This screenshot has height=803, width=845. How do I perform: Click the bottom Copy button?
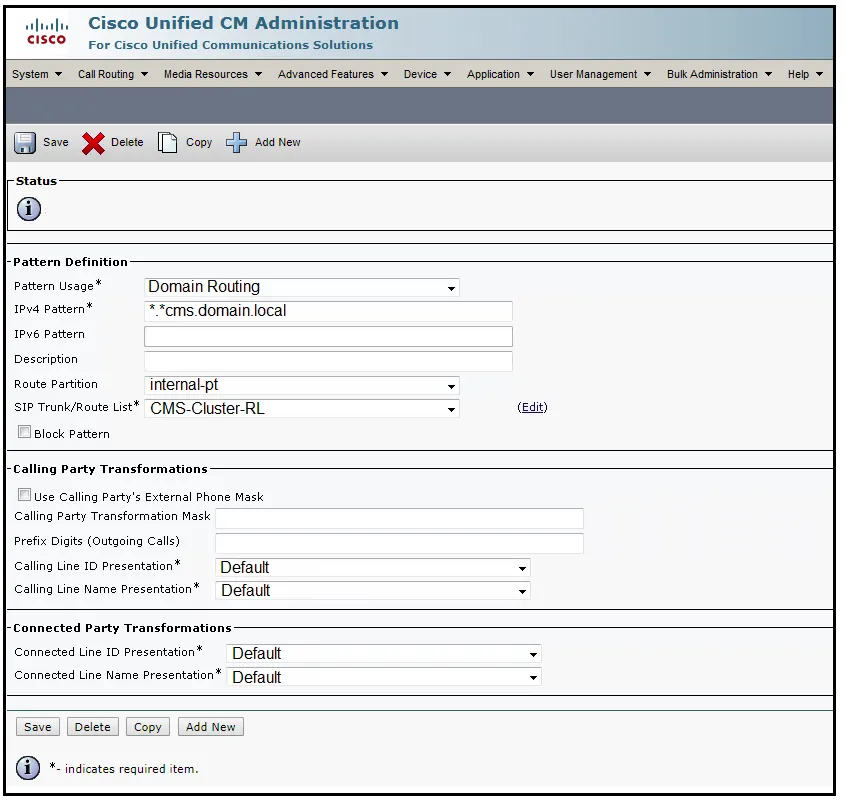click(148, 727)
